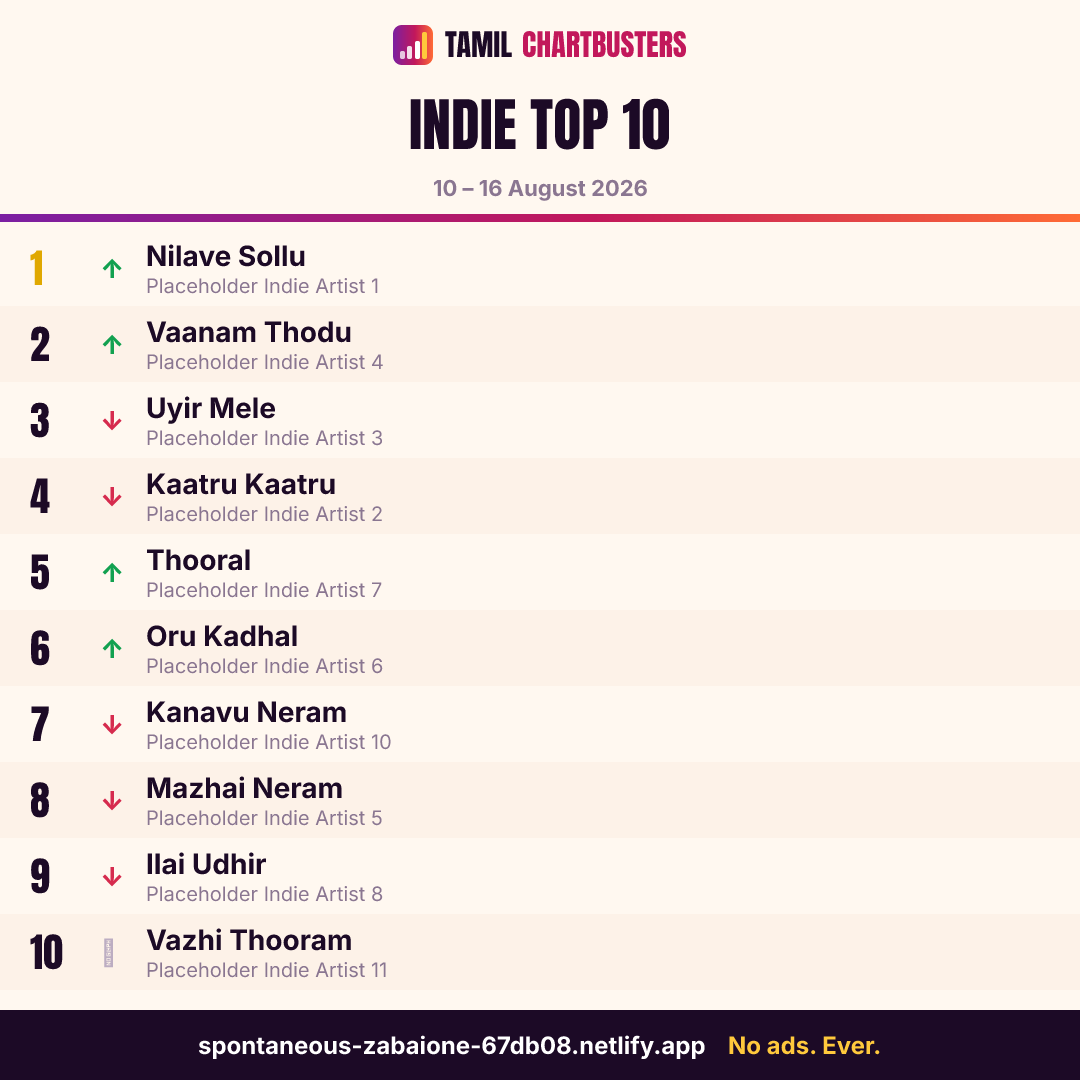Click the green up arrow beside Nilave Sollu

pyautogui.click(x=112, y=268)
